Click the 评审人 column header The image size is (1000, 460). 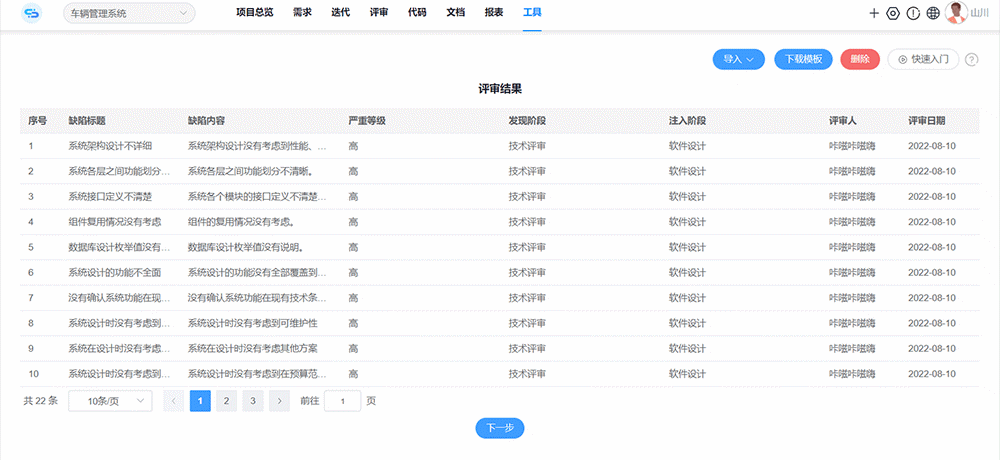tap(842, 120)
